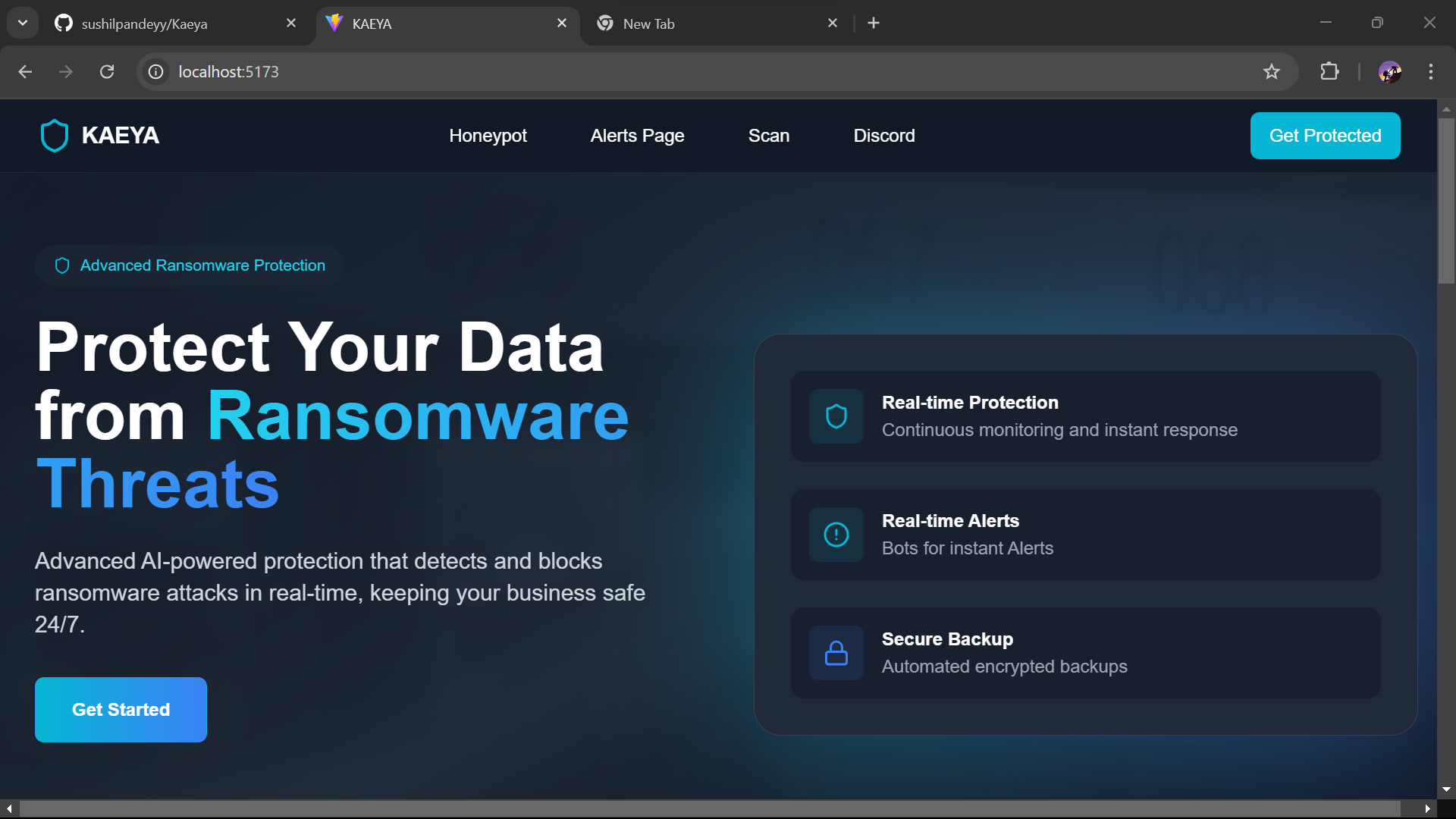The height and width of the screenshot is (819, 1456).
Task: Click the Real-time Alerts exclamation icon
Action: coord(836,535)
